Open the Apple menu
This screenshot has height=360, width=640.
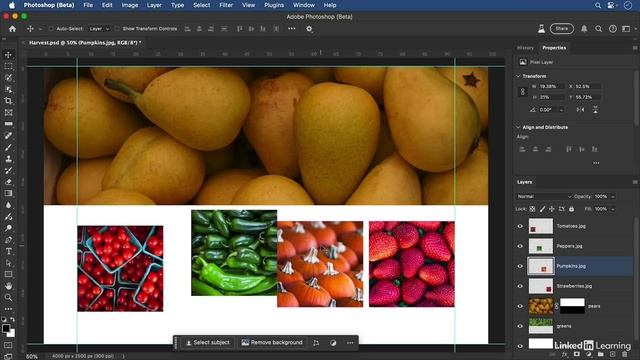pyautogui.click(x=12, y=5)
